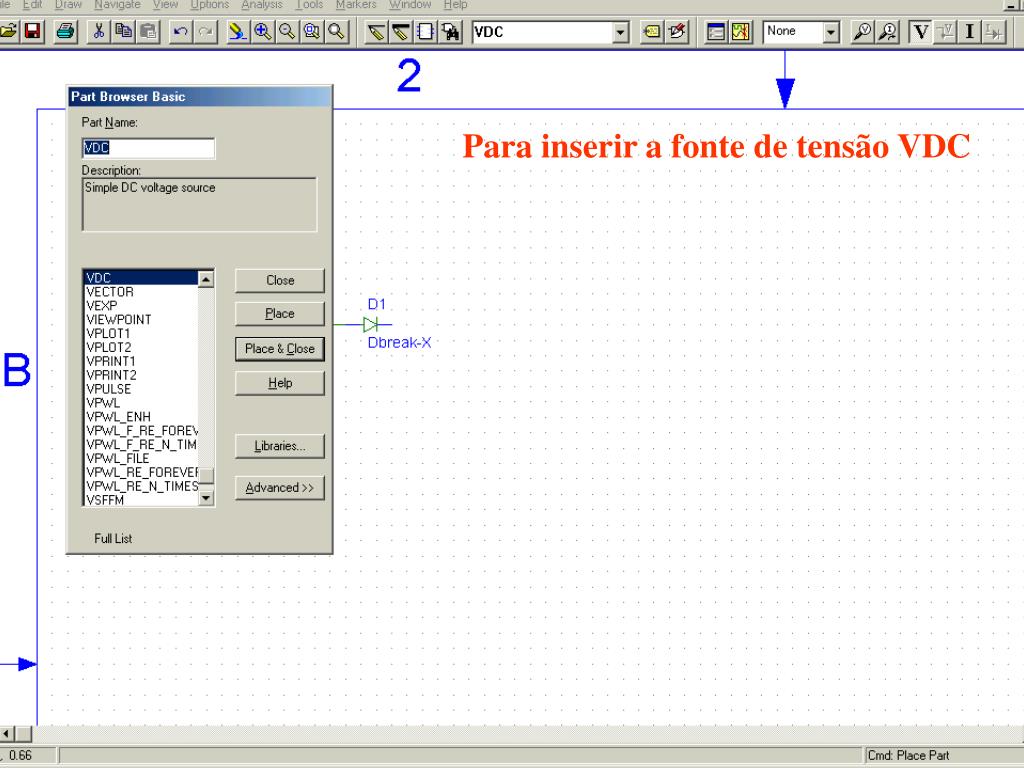This screenshot has height=768, width=1024.
Task: Redo the last undone action
Action: pos(206,31)
